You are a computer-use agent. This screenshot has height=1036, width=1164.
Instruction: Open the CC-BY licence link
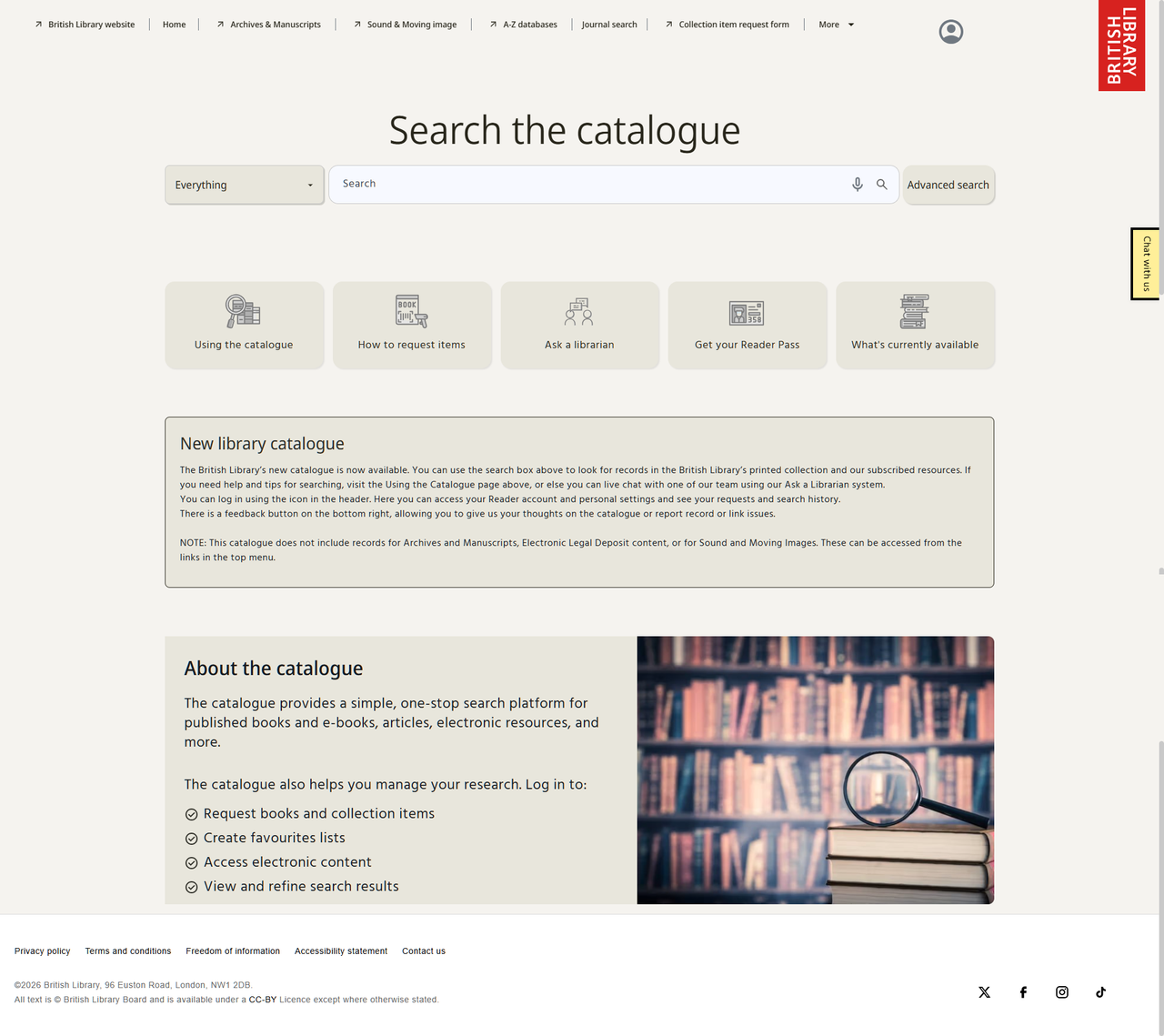point(263,1000)
